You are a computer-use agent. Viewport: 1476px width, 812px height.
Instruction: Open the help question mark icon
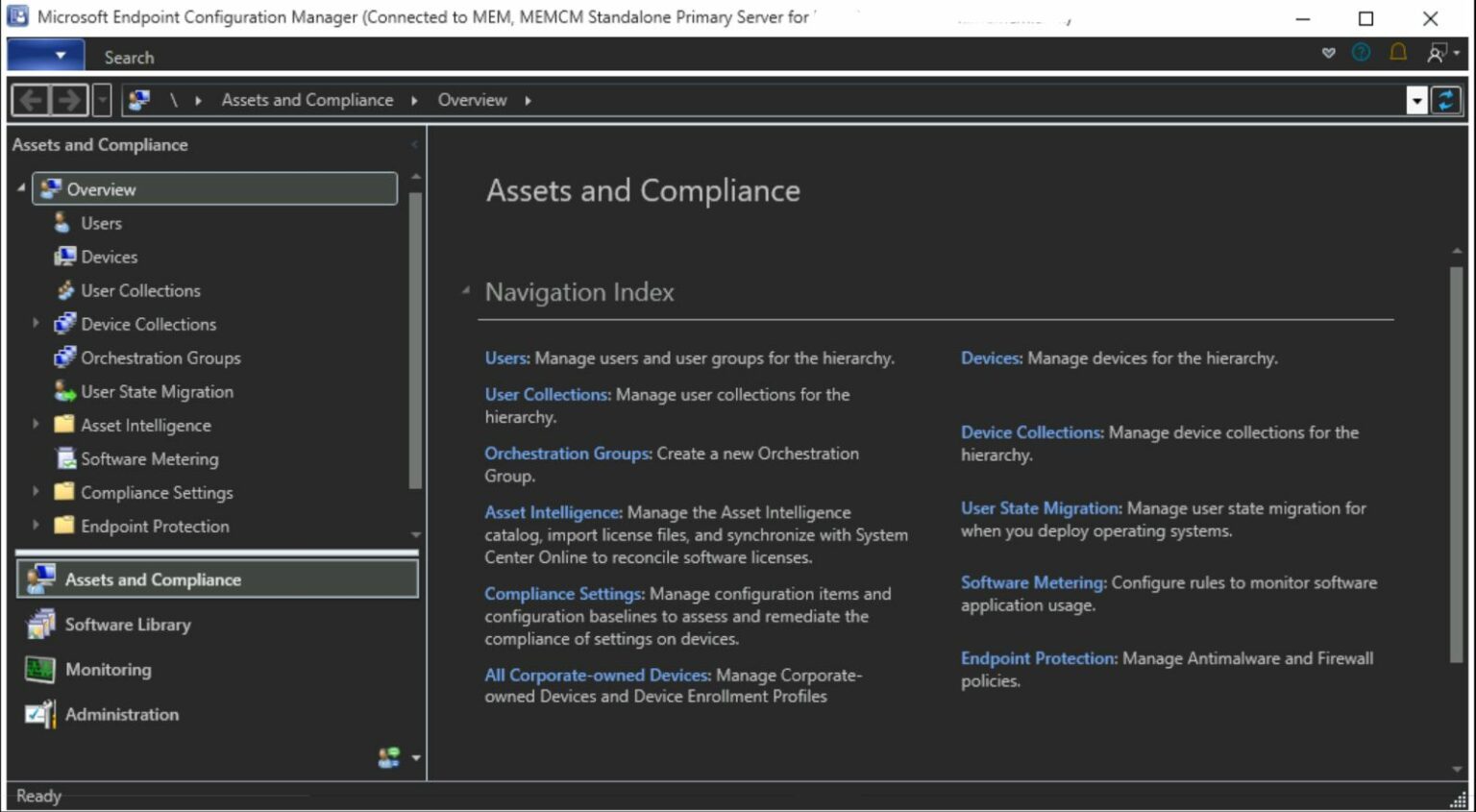[x=1361, y=53]
